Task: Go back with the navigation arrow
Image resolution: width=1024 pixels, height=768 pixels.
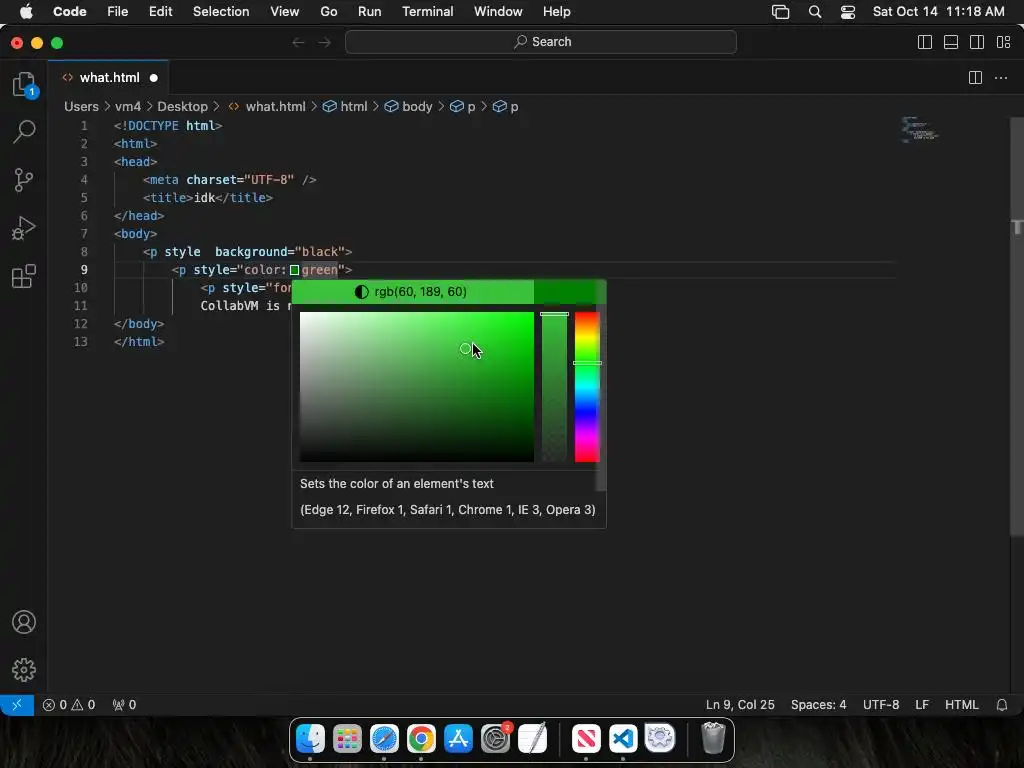Action: point(298,42)
